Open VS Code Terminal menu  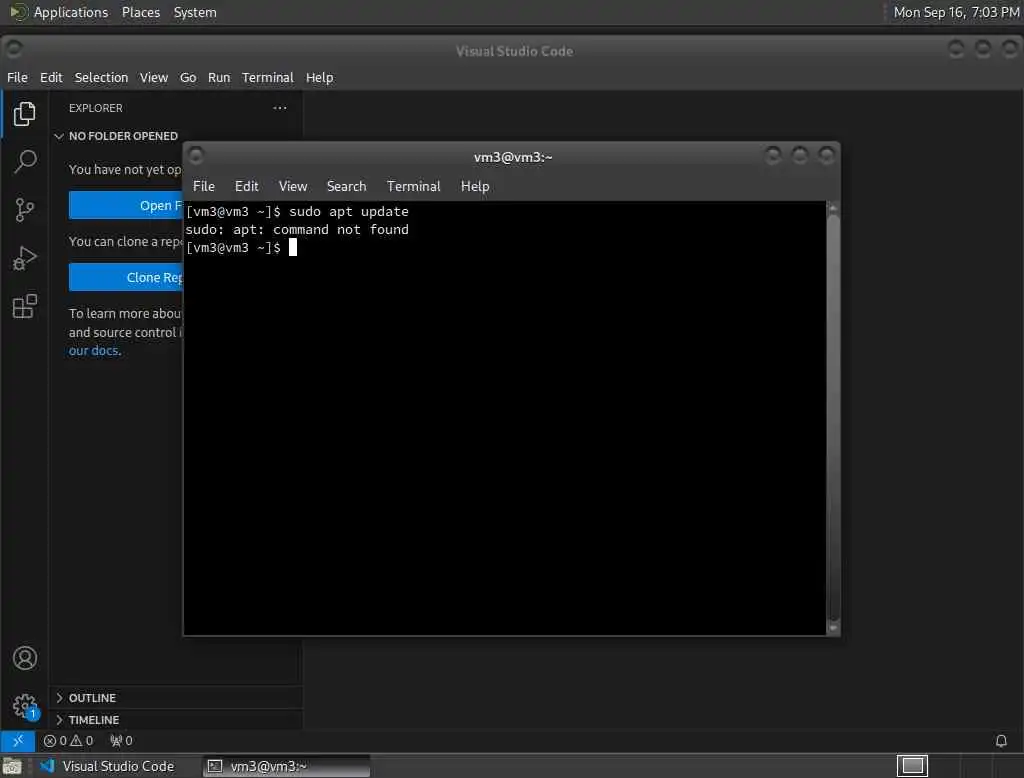click(268, 77)
